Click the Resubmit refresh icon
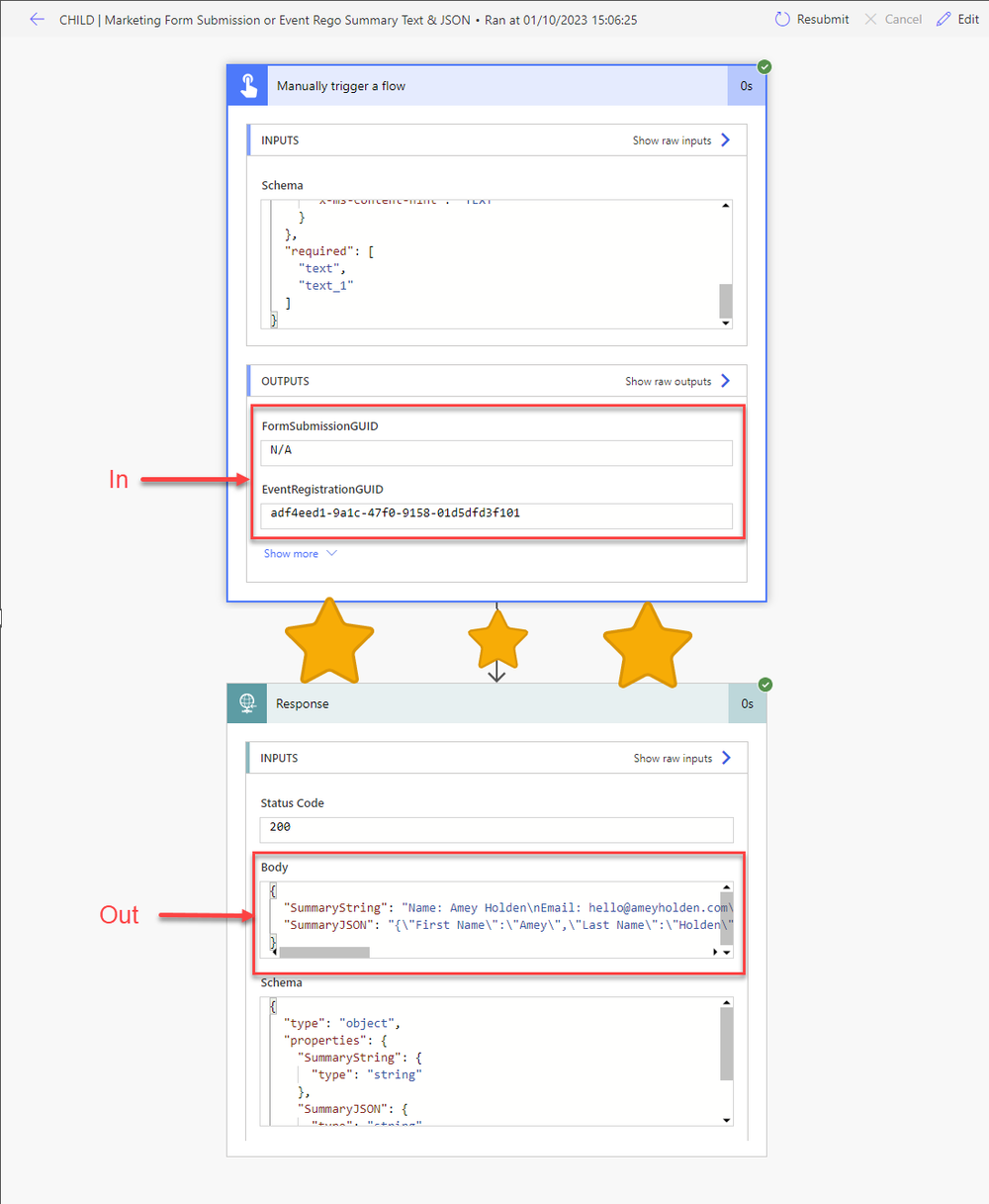The width and height of the screenshot is (989, 1204). click(x=781, y=19)
